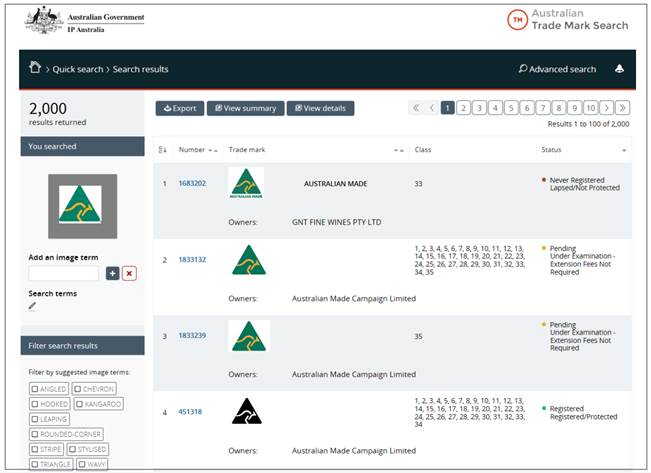Go to the home page icon

[x=35, y=67]
